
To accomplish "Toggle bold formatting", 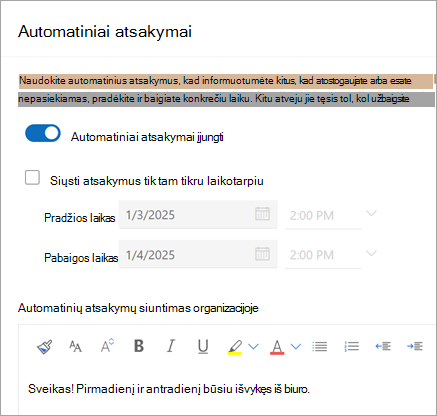I will 139,346.
